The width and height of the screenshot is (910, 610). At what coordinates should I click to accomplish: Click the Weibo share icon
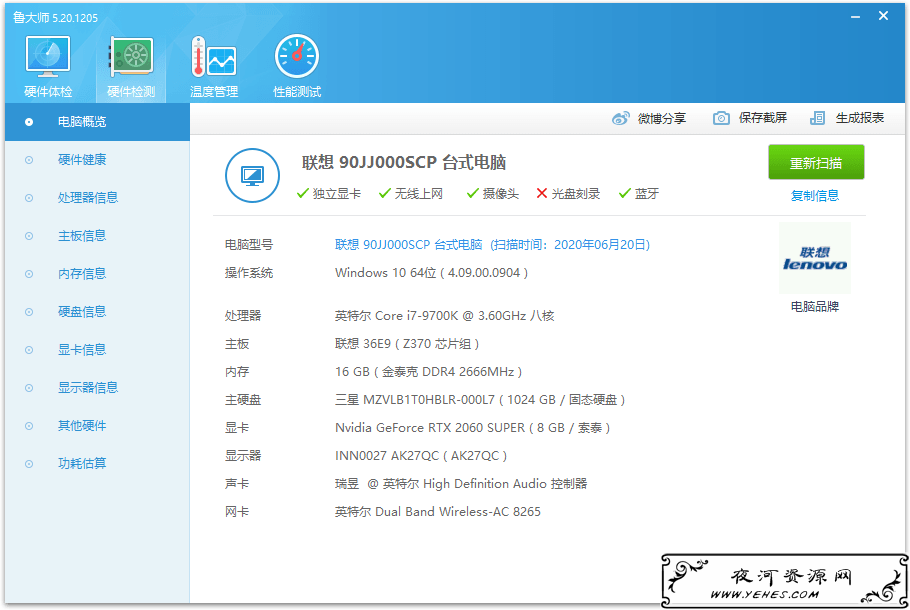pyautogui.click(x=620, y=118)
